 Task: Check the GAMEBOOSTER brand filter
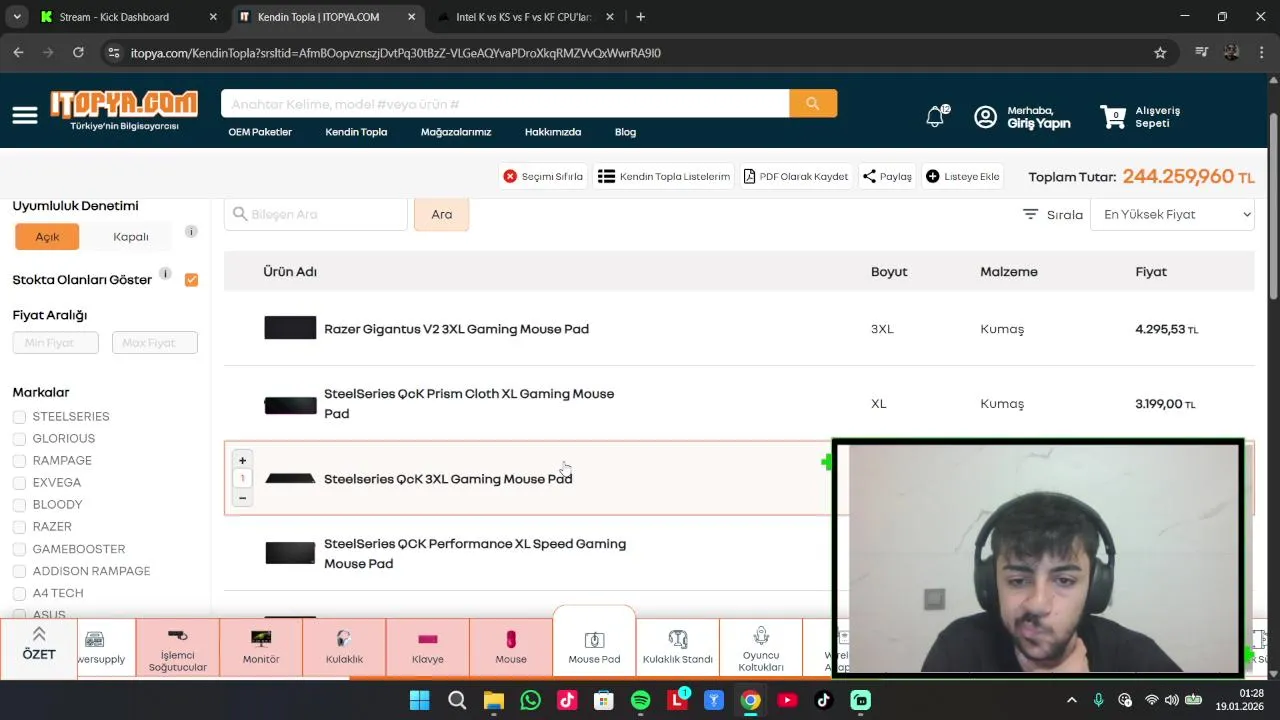(x=19, y=549)
